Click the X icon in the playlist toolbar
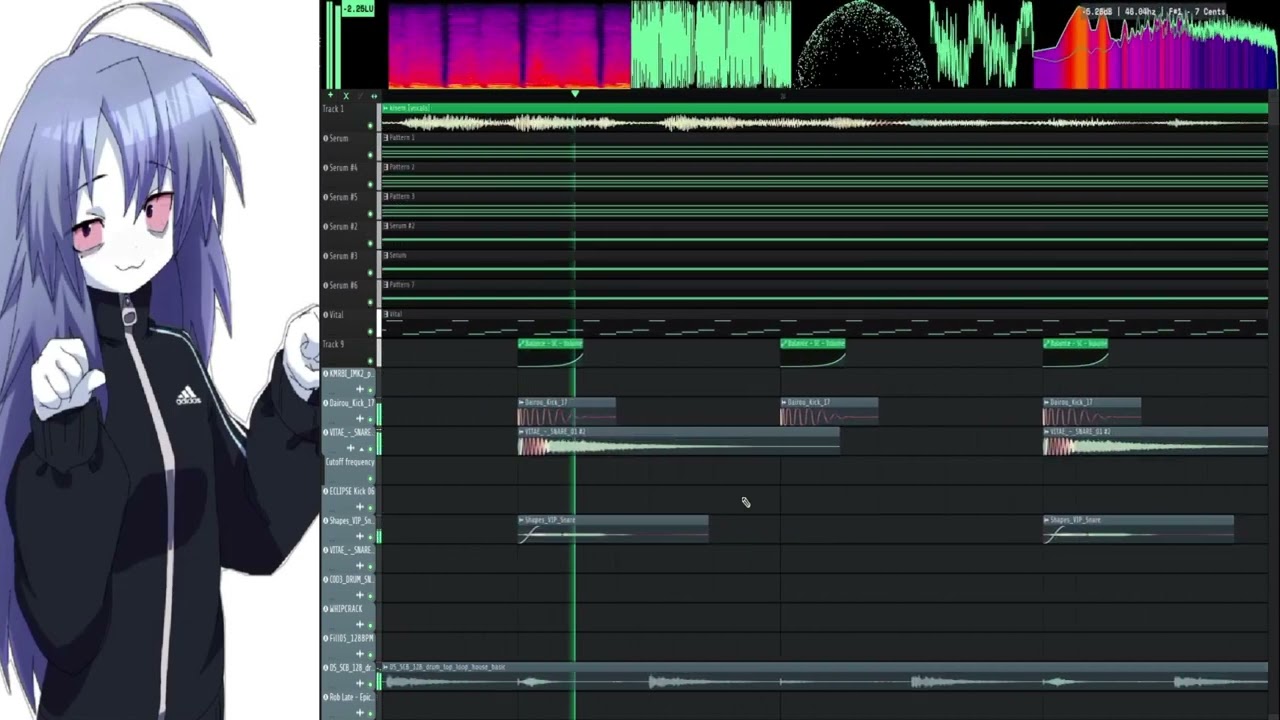The width and height of the screenshot is (1280, 720). [346, 96]
